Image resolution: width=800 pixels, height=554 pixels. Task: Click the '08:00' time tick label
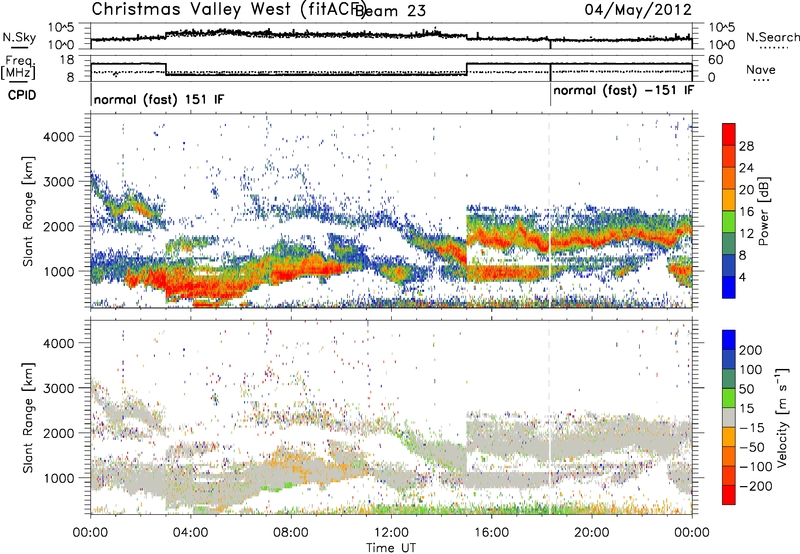click(291, 533)
